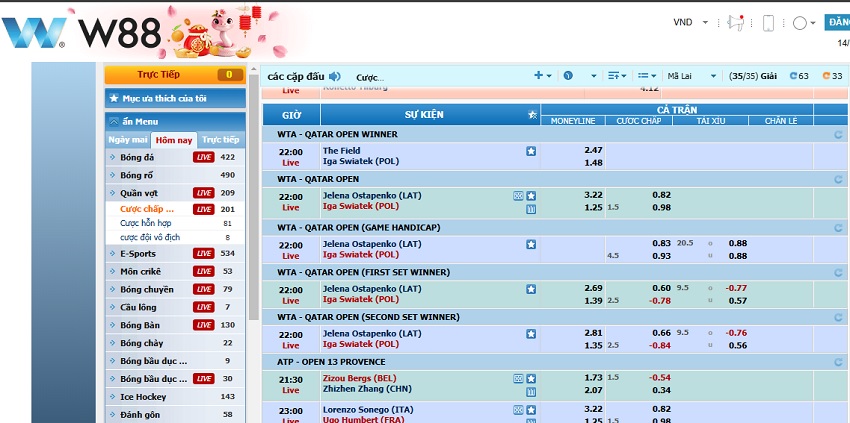Screen dimensions: 850x423
Task: Open the Đánh gôn category
Action: click(175, 415)
